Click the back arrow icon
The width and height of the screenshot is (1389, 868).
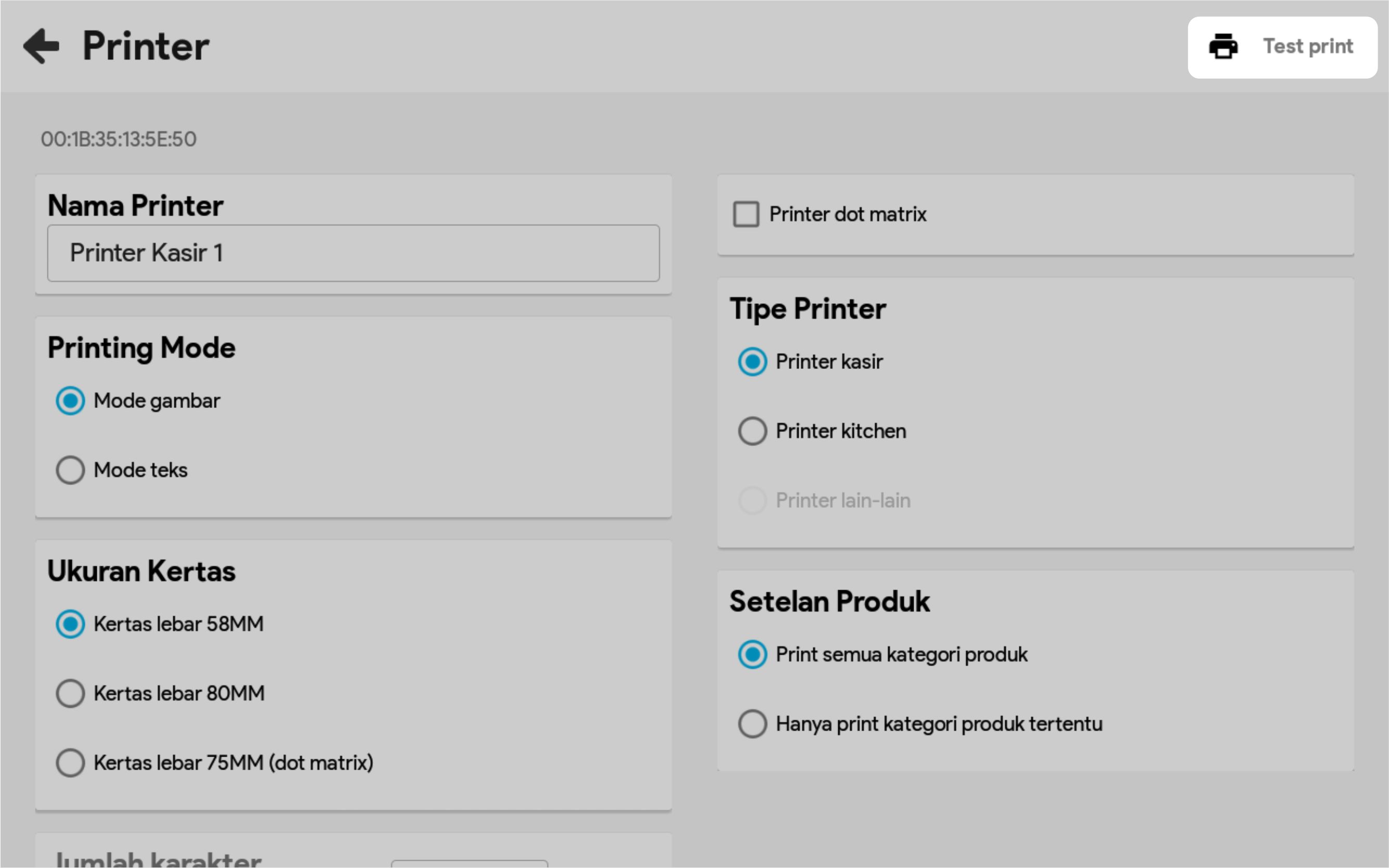coord(41,46)
